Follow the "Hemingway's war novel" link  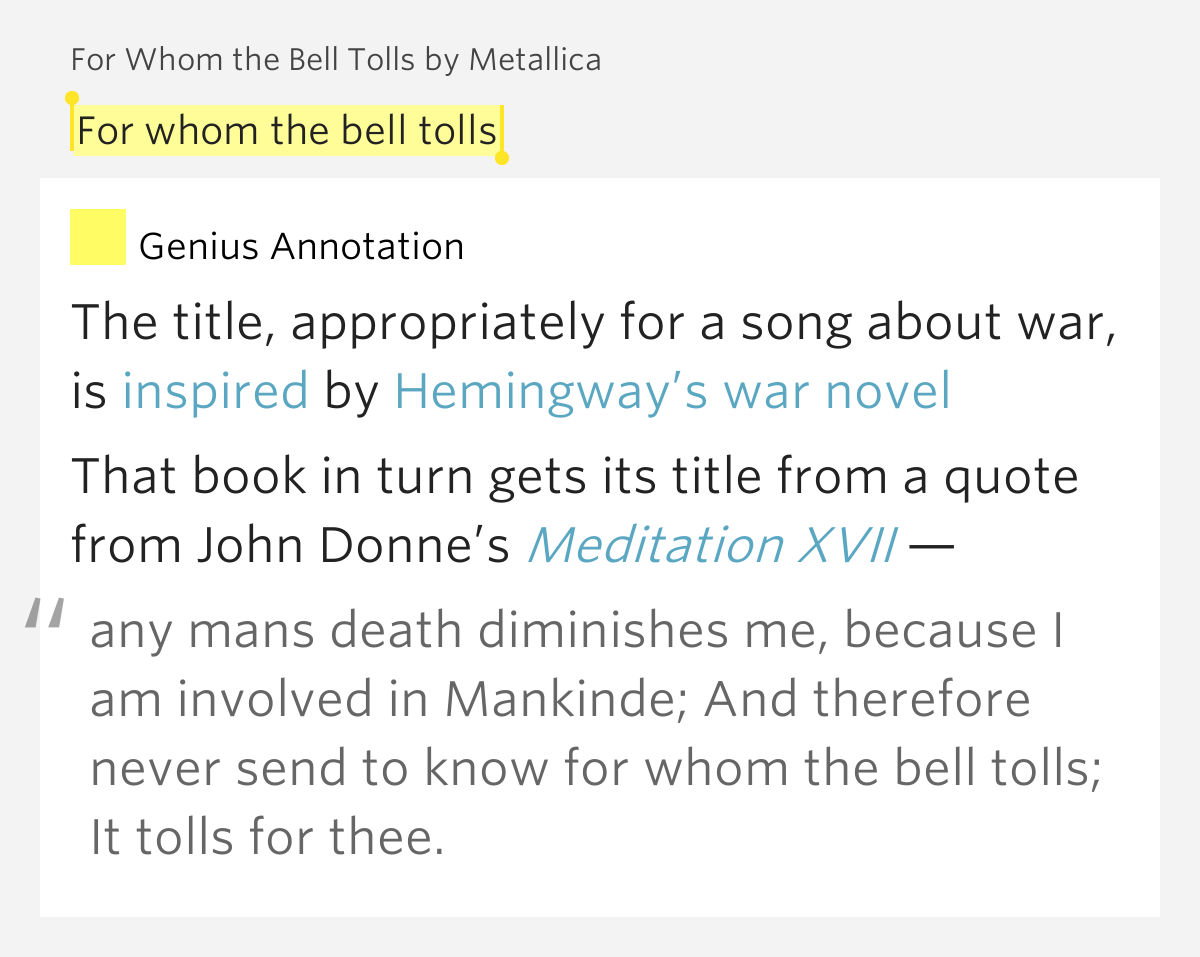[x=672, y=391]
